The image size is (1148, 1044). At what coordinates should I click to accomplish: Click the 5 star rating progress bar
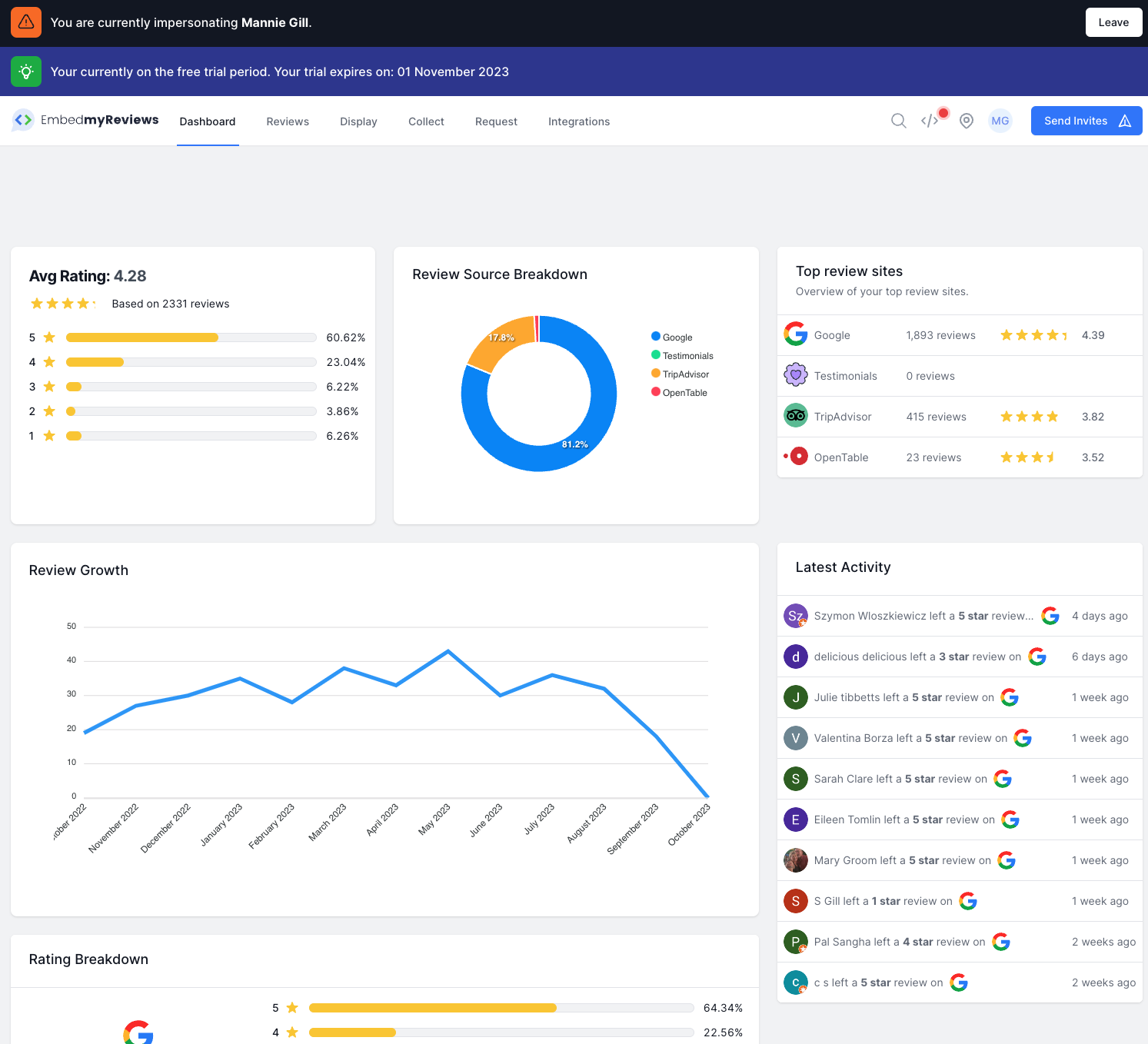pos(191,337)
